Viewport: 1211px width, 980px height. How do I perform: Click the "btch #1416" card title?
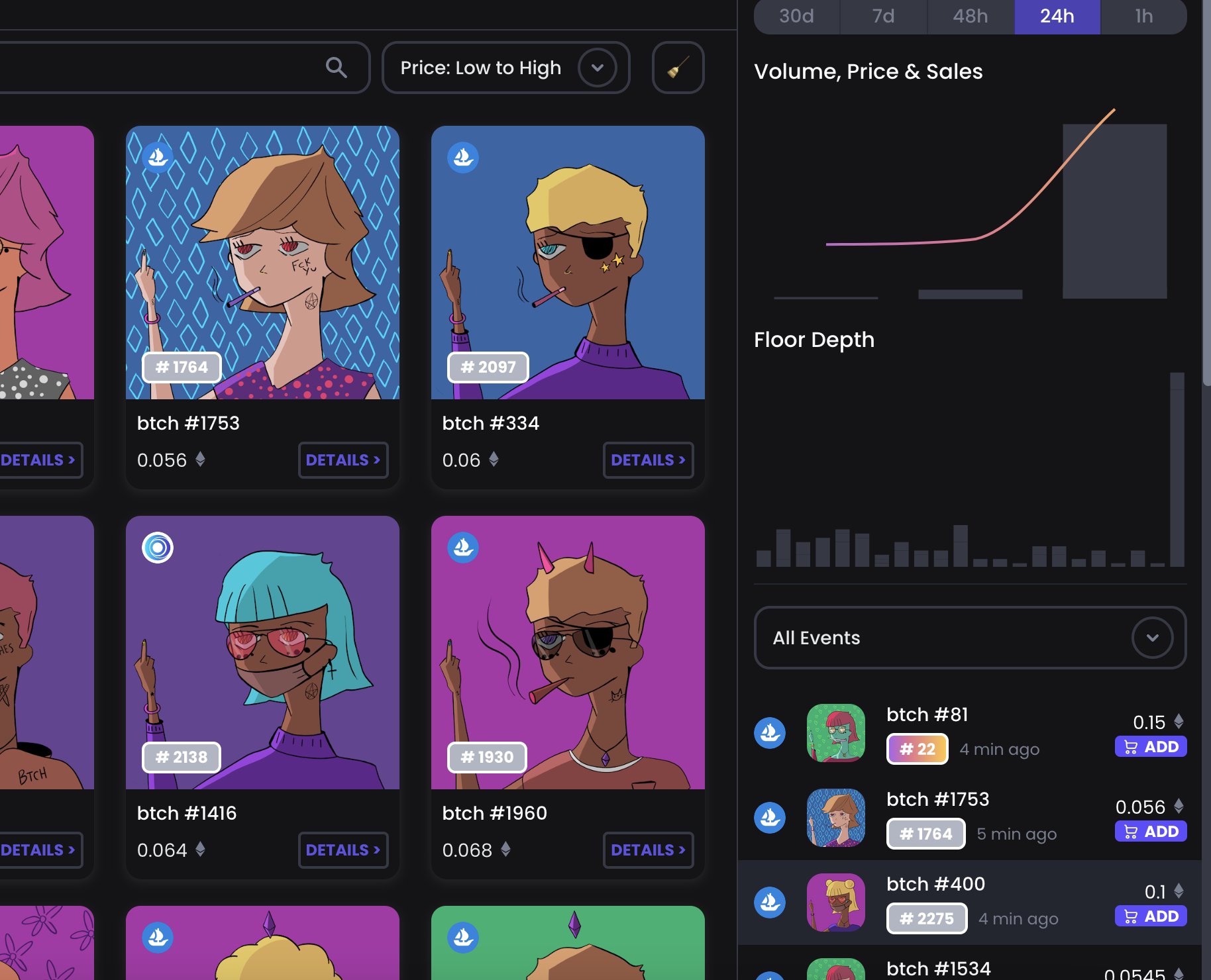187,813
